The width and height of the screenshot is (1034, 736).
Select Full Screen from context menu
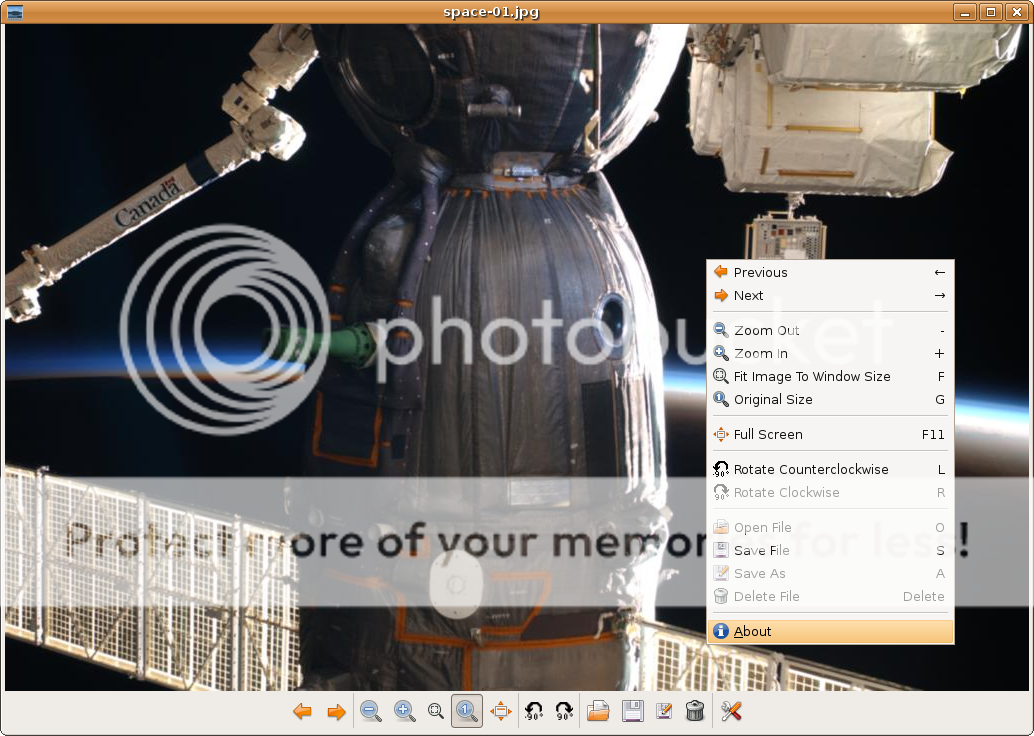830,435
